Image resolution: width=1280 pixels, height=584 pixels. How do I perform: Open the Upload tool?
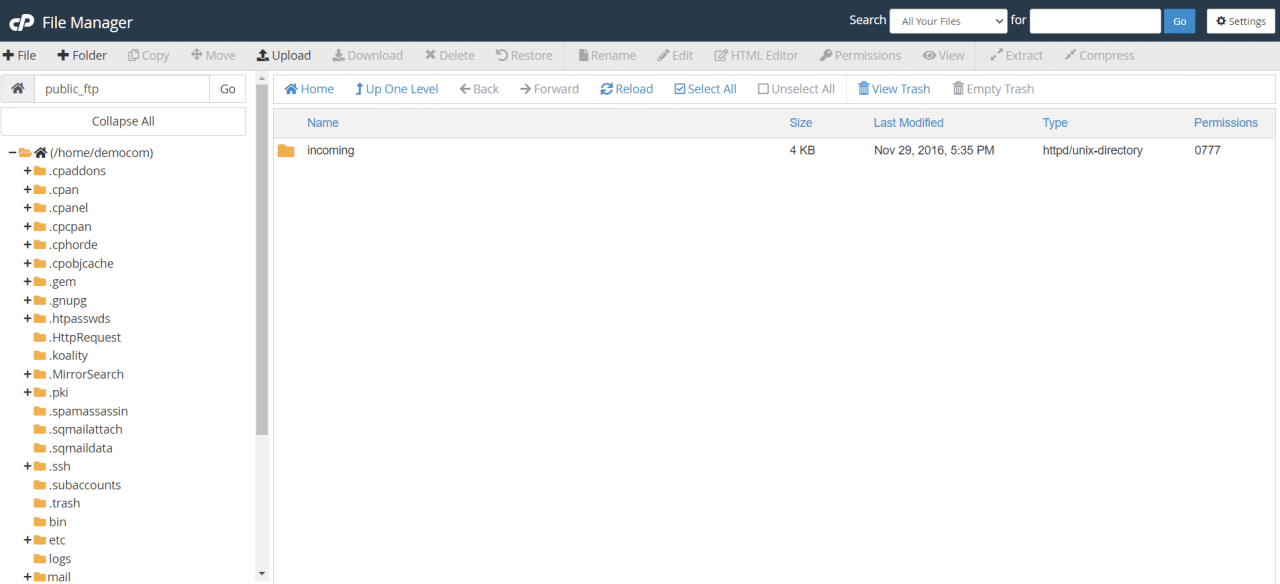[x=283, y=55]
